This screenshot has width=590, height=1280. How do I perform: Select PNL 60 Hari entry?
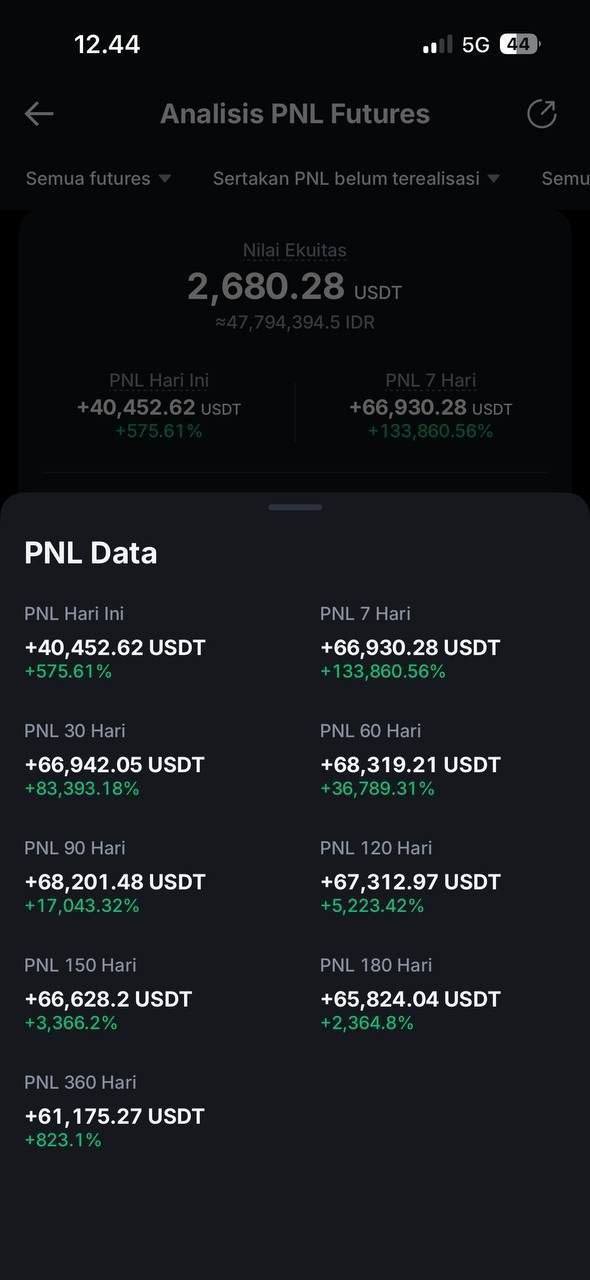410,759
